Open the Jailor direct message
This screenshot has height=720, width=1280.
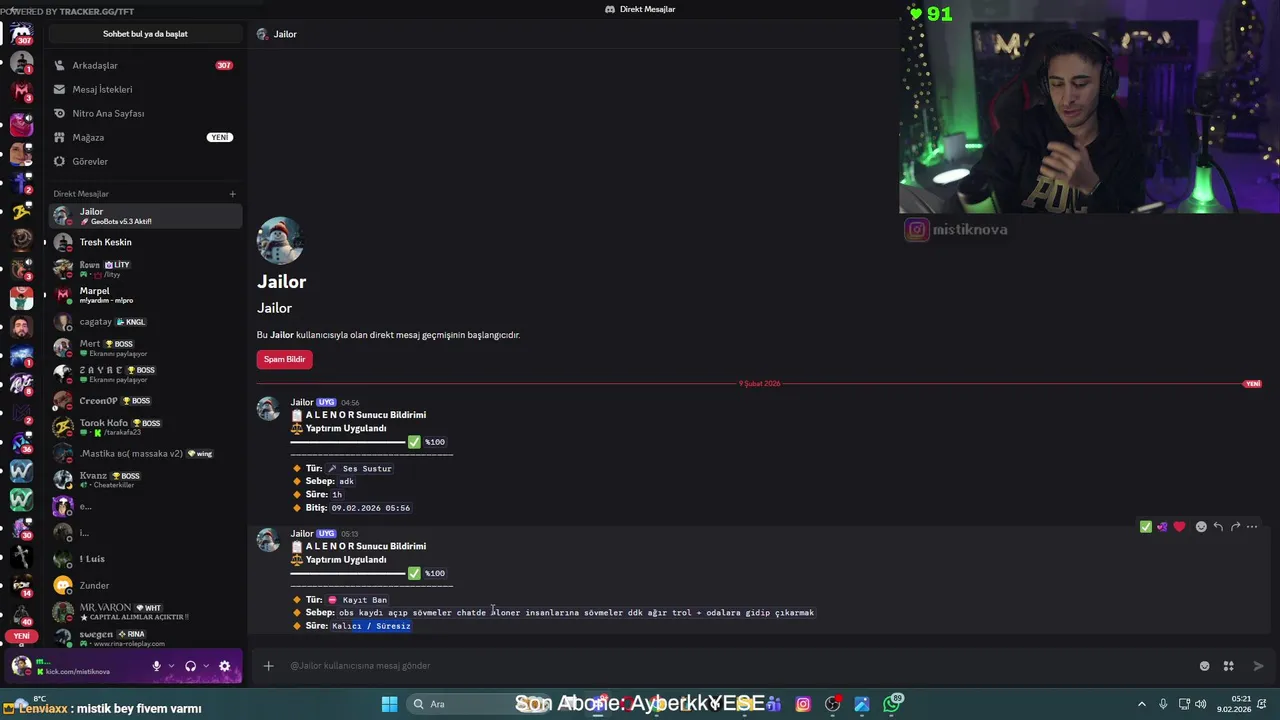(x=145, y=216)
